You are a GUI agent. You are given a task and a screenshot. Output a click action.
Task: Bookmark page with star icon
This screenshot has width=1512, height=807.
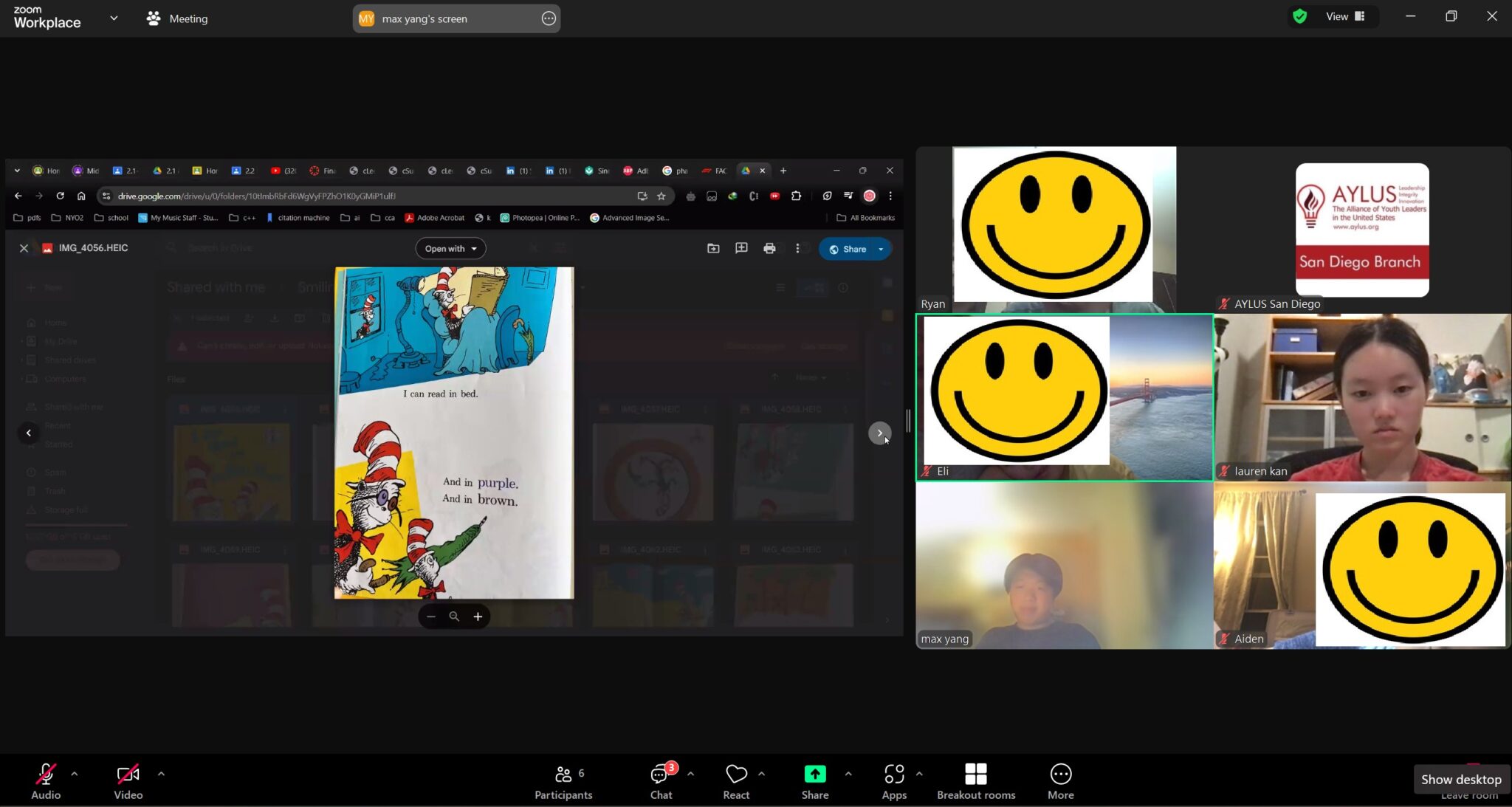(661, 196)
